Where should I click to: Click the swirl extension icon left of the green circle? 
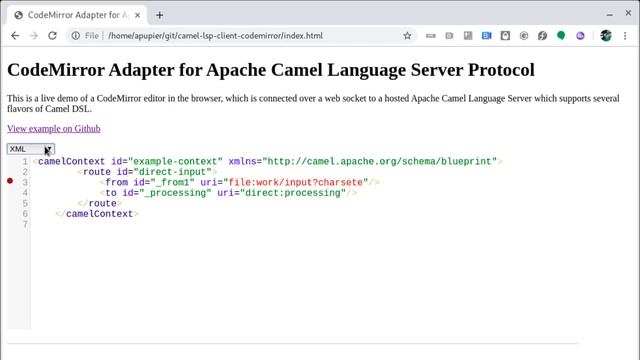pyautogui.click(x=542, y=36)
